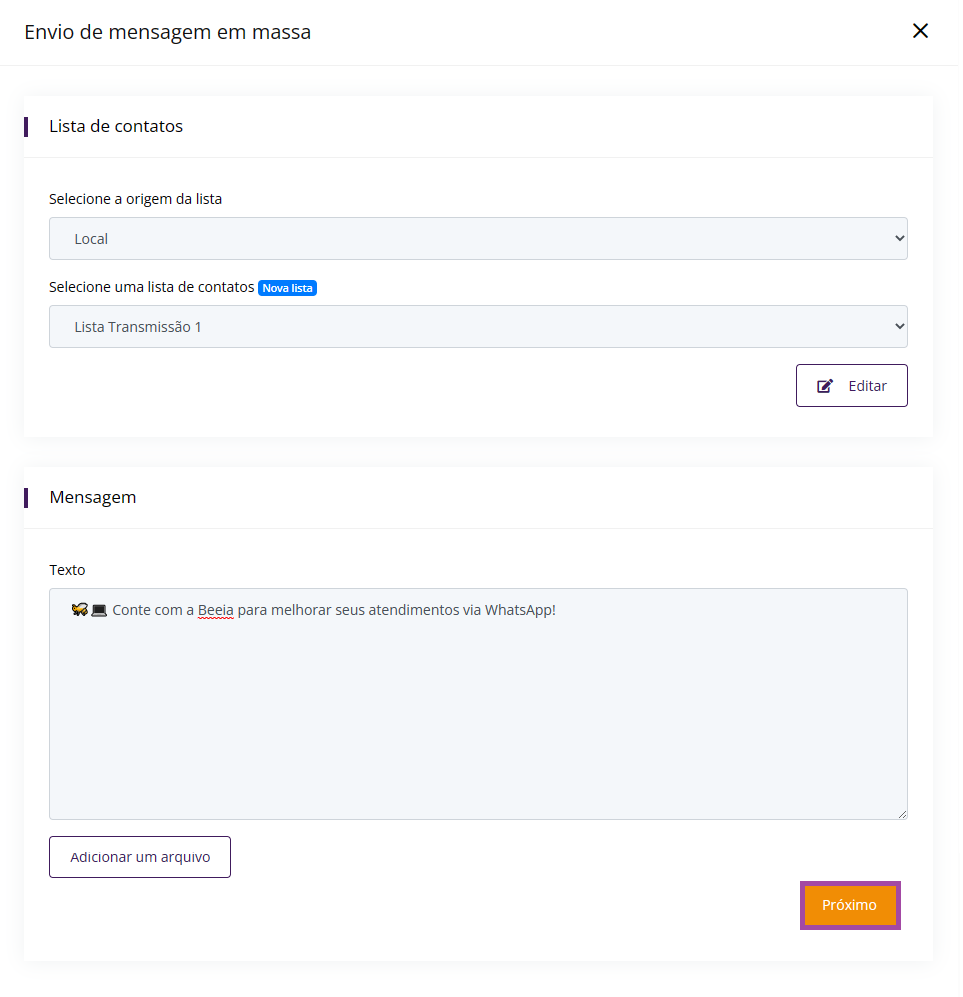The height and width of the screenshot is (997, 963).
Task: Close the Envio de mensagem em massa dialog
Action: point(920,31)
